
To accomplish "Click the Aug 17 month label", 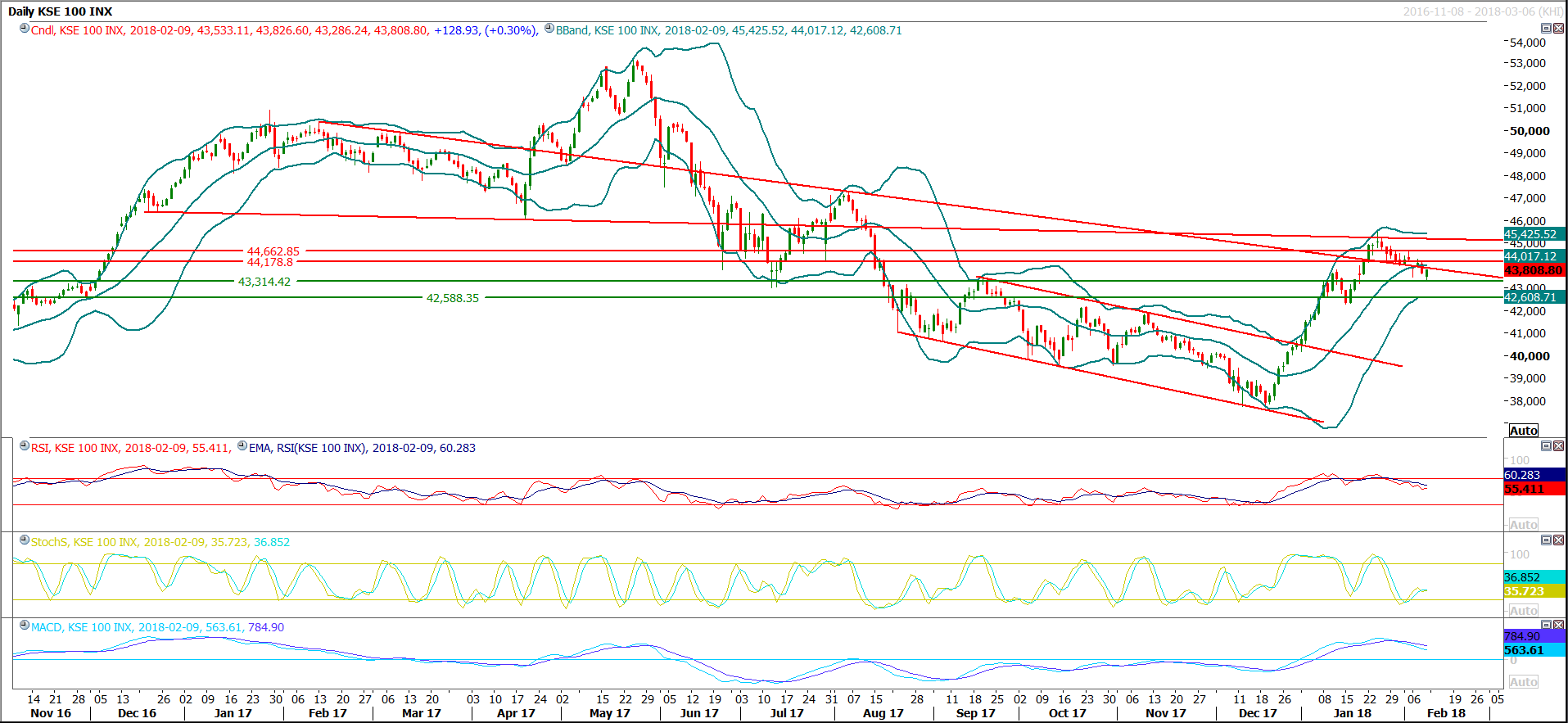I will point(883,713).
